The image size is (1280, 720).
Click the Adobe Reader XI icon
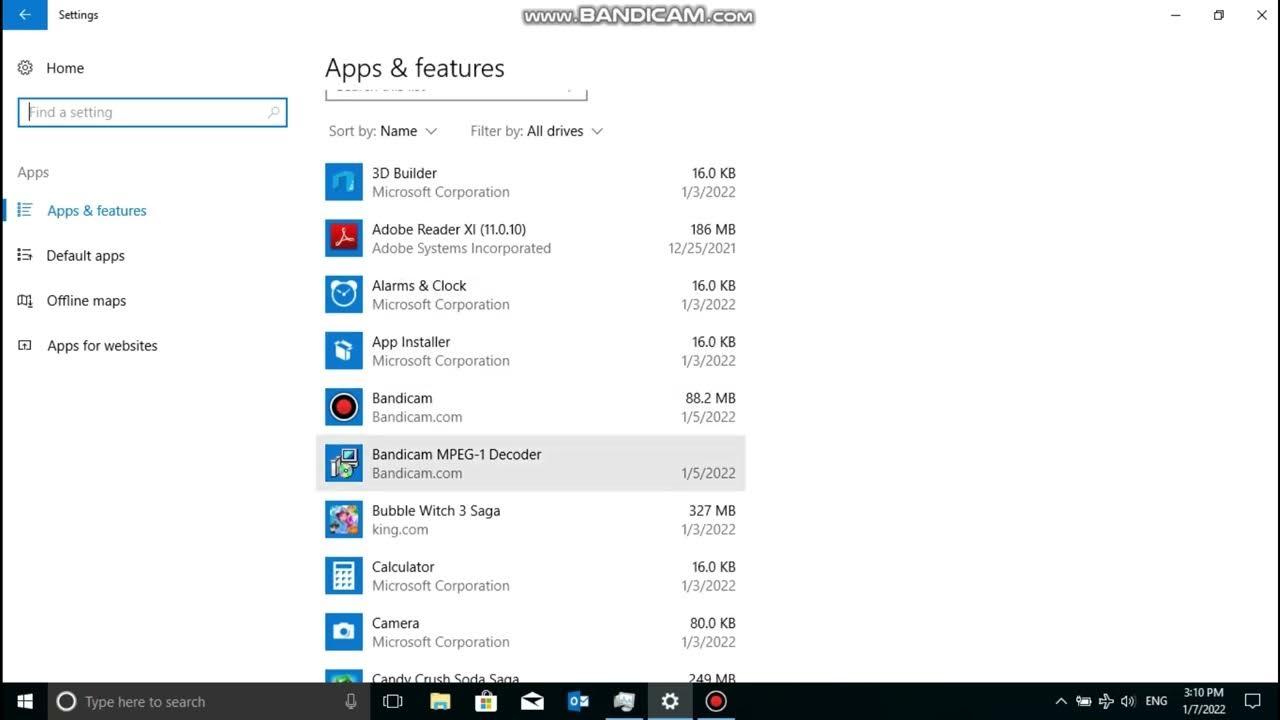(344, 238)
